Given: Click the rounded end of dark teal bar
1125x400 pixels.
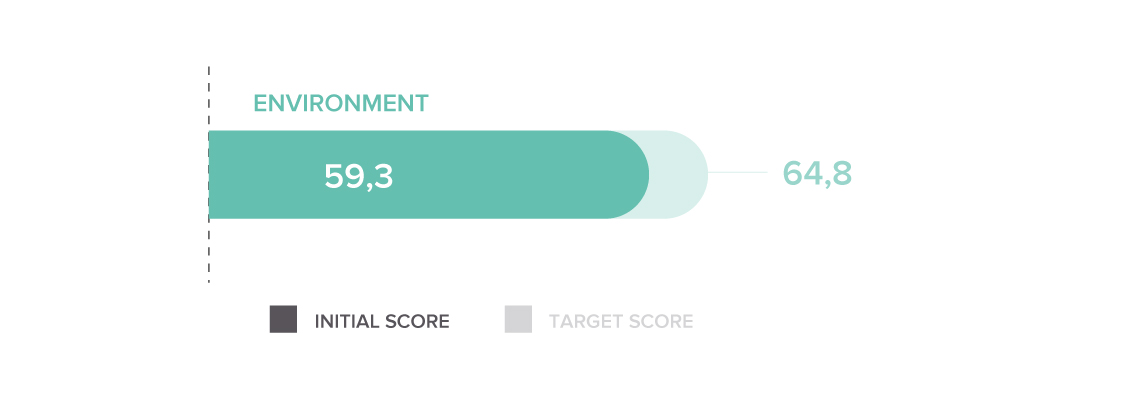Looking at the screenshot, I should tap(631, 174).
